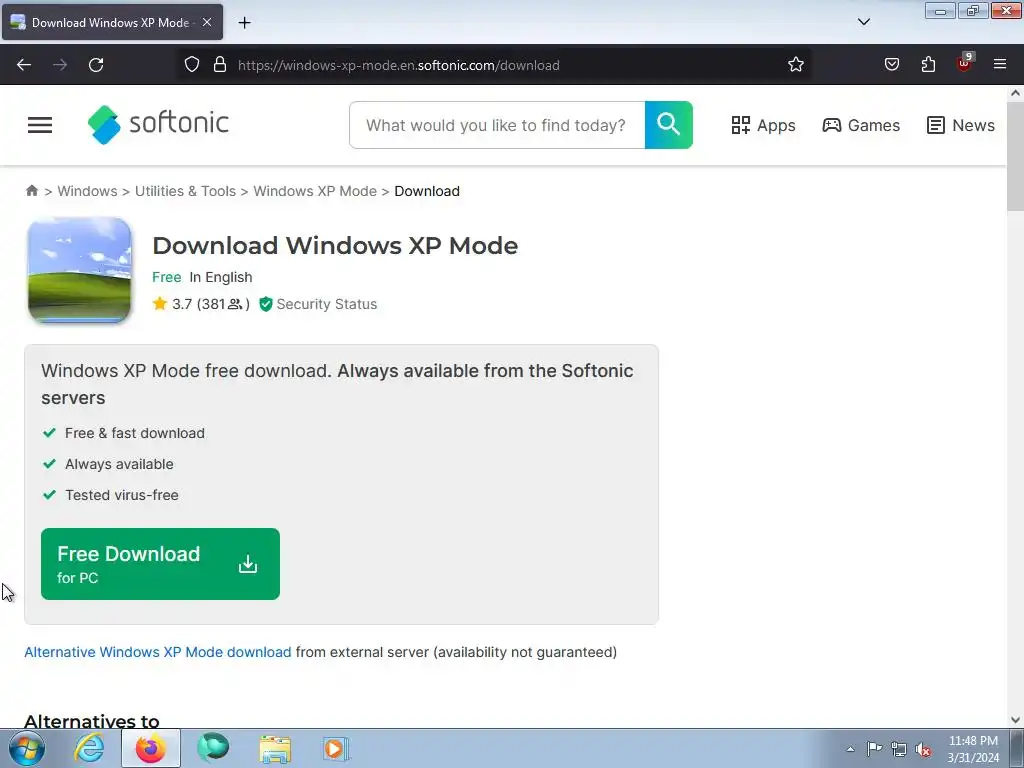Viewport: 1024px width, 768px height.
Task: Select the Download Windows XP Mode tab
Action: [x=112, y=22]
